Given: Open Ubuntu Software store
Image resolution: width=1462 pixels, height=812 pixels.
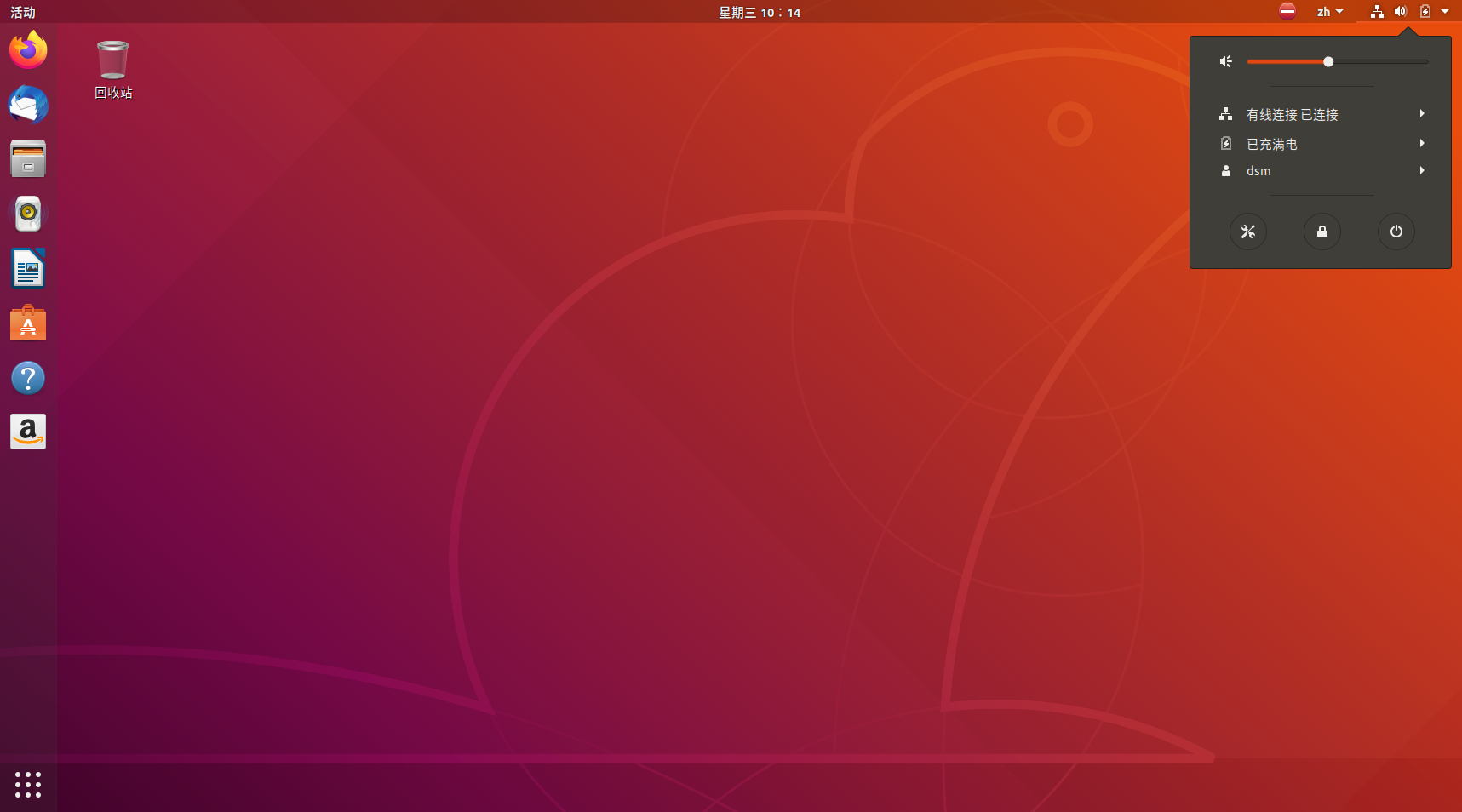Looking at the screenshot, I should pyautogui.click(x=28, y=323).
